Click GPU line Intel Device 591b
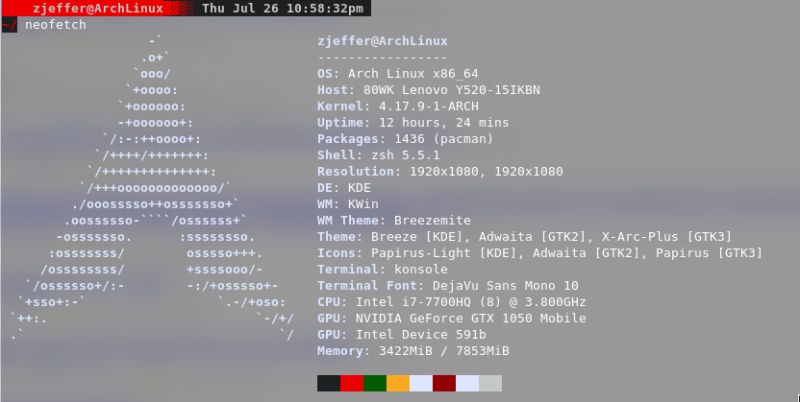The width and height of the screenshot is (800, 402). [402, 335]
